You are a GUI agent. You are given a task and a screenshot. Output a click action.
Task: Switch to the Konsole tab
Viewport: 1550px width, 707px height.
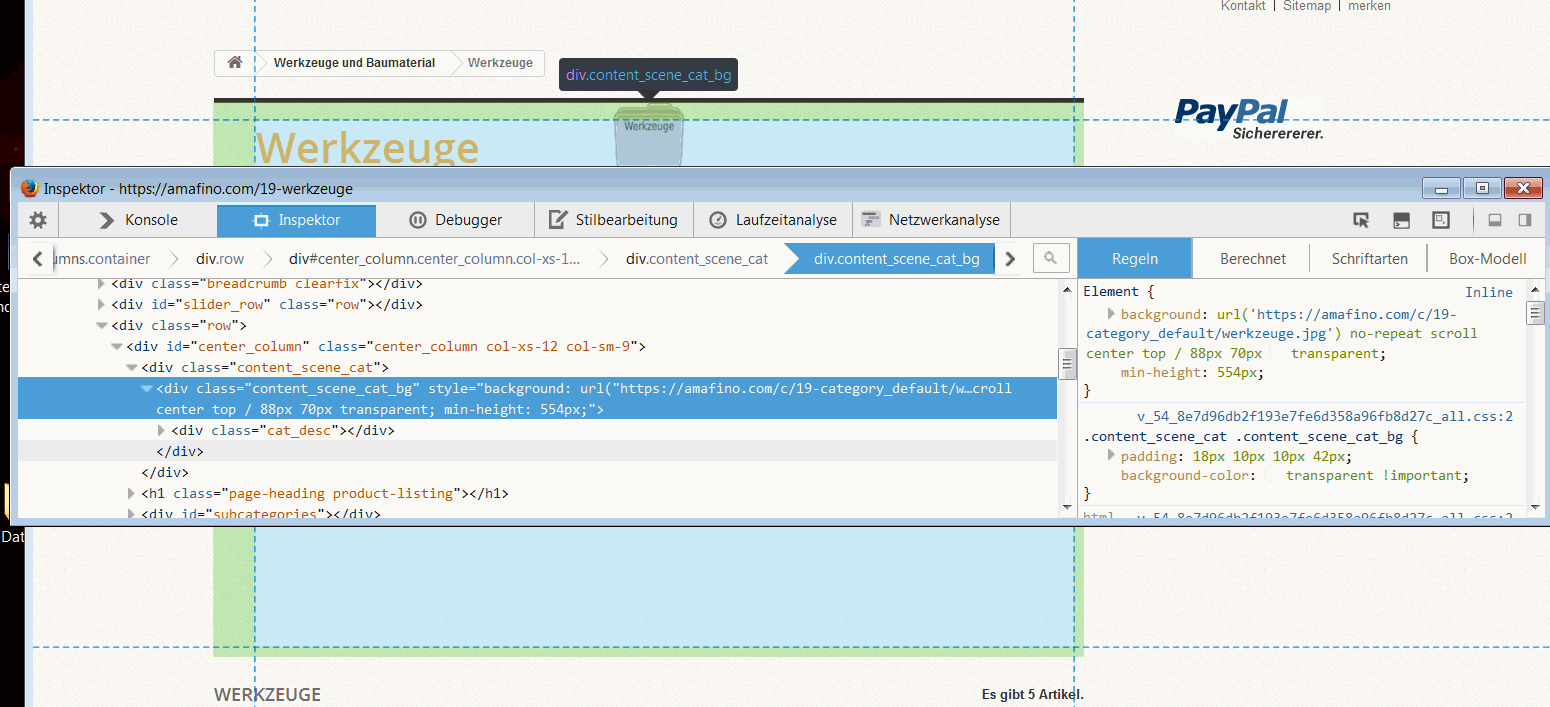click(x=138, y=220)
